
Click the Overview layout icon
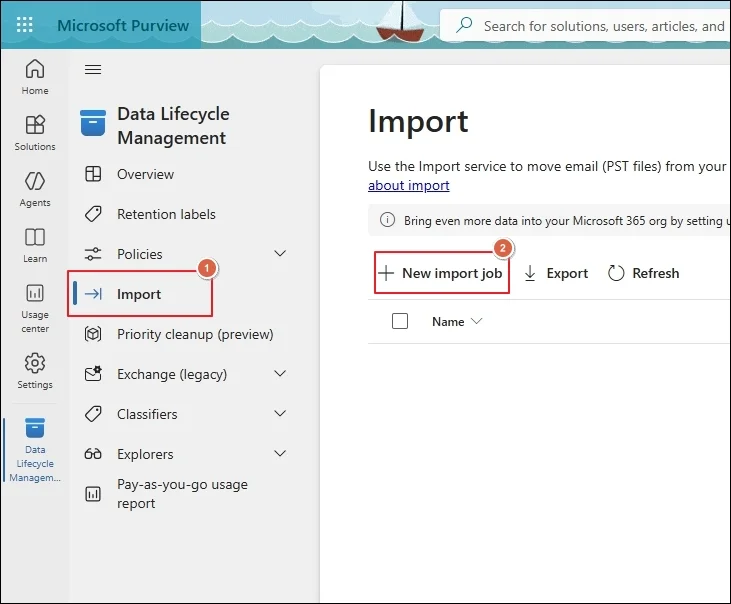pos(93,174)
